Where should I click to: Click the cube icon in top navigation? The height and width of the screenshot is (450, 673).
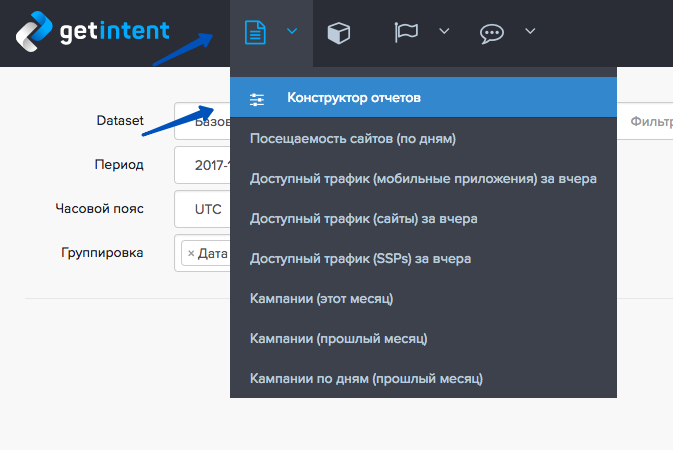coord(339,33)
